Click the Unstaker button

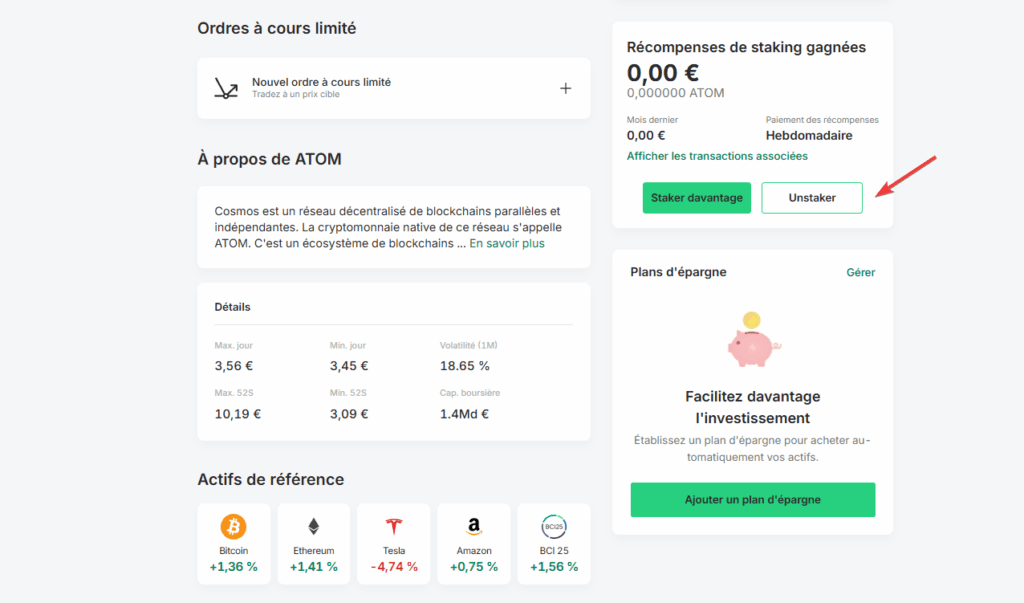pos(812,198)
